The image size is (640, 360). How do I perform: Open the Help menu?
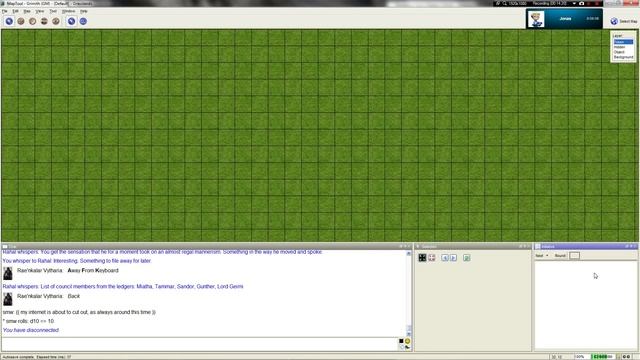(84, 11)
